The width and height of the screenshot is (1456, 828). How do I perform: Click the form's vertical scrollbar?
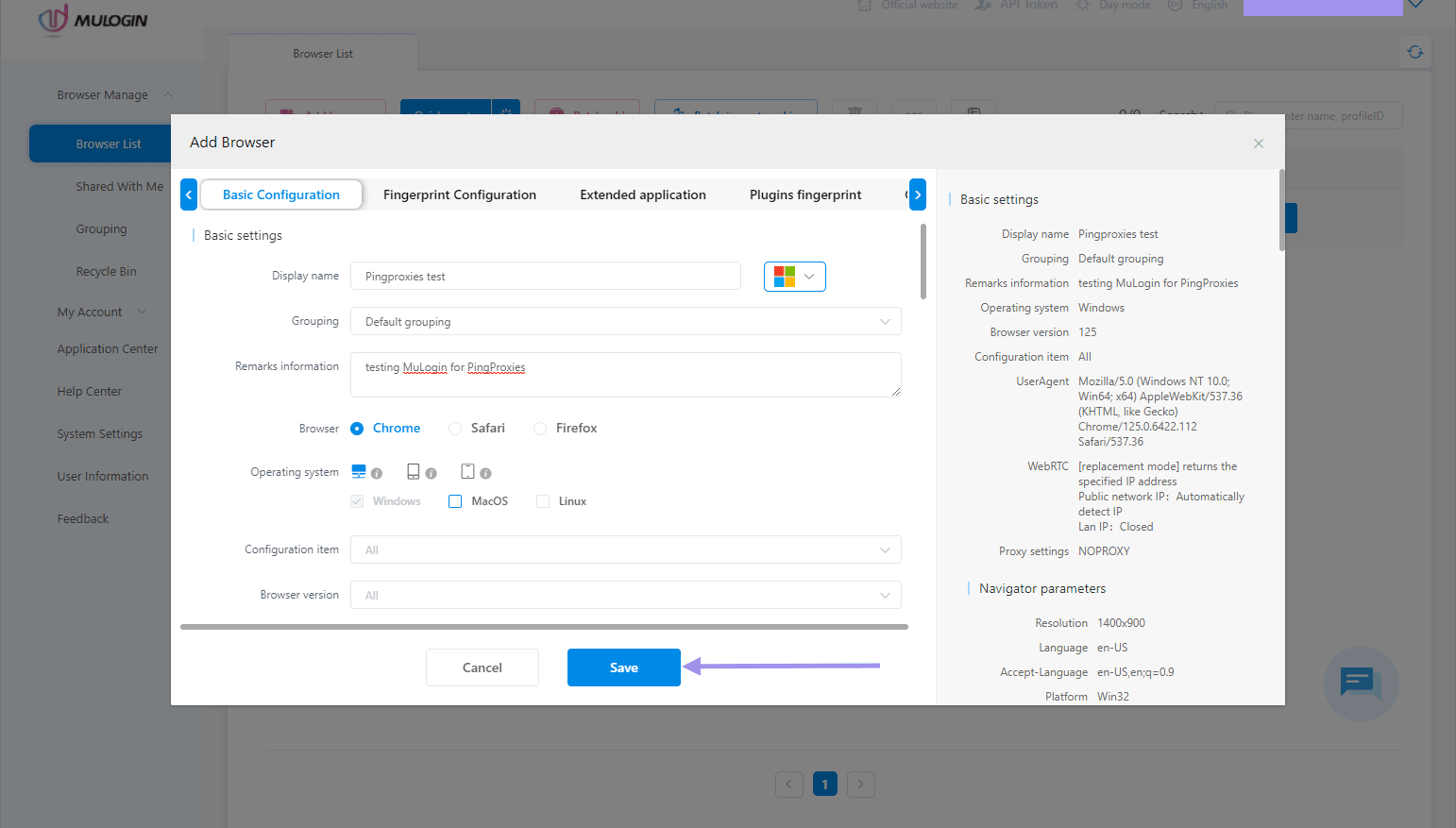(923, 262)
